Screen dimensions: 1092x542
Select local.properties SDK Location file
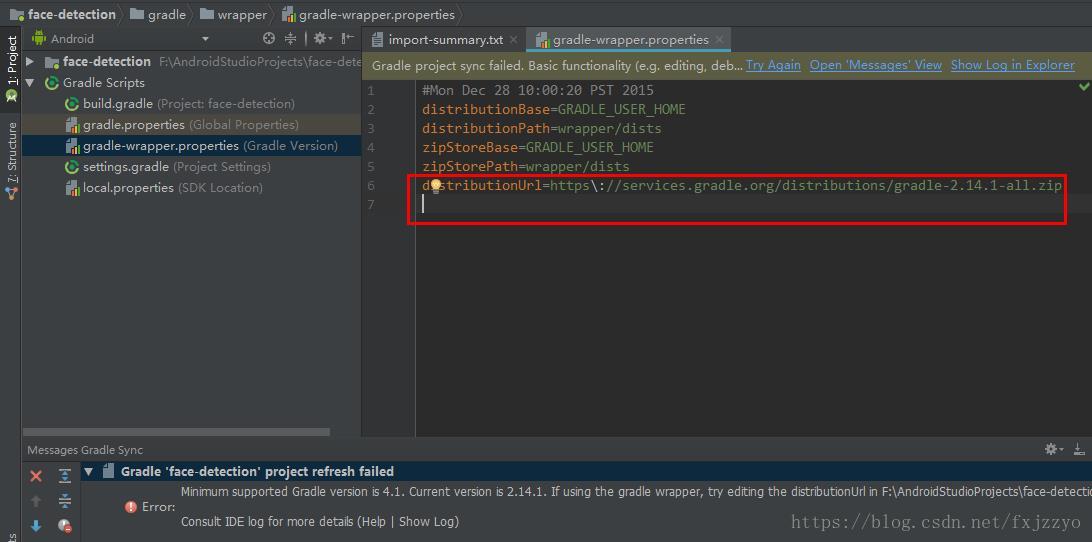pyautogui.click(x=128, y=187)
